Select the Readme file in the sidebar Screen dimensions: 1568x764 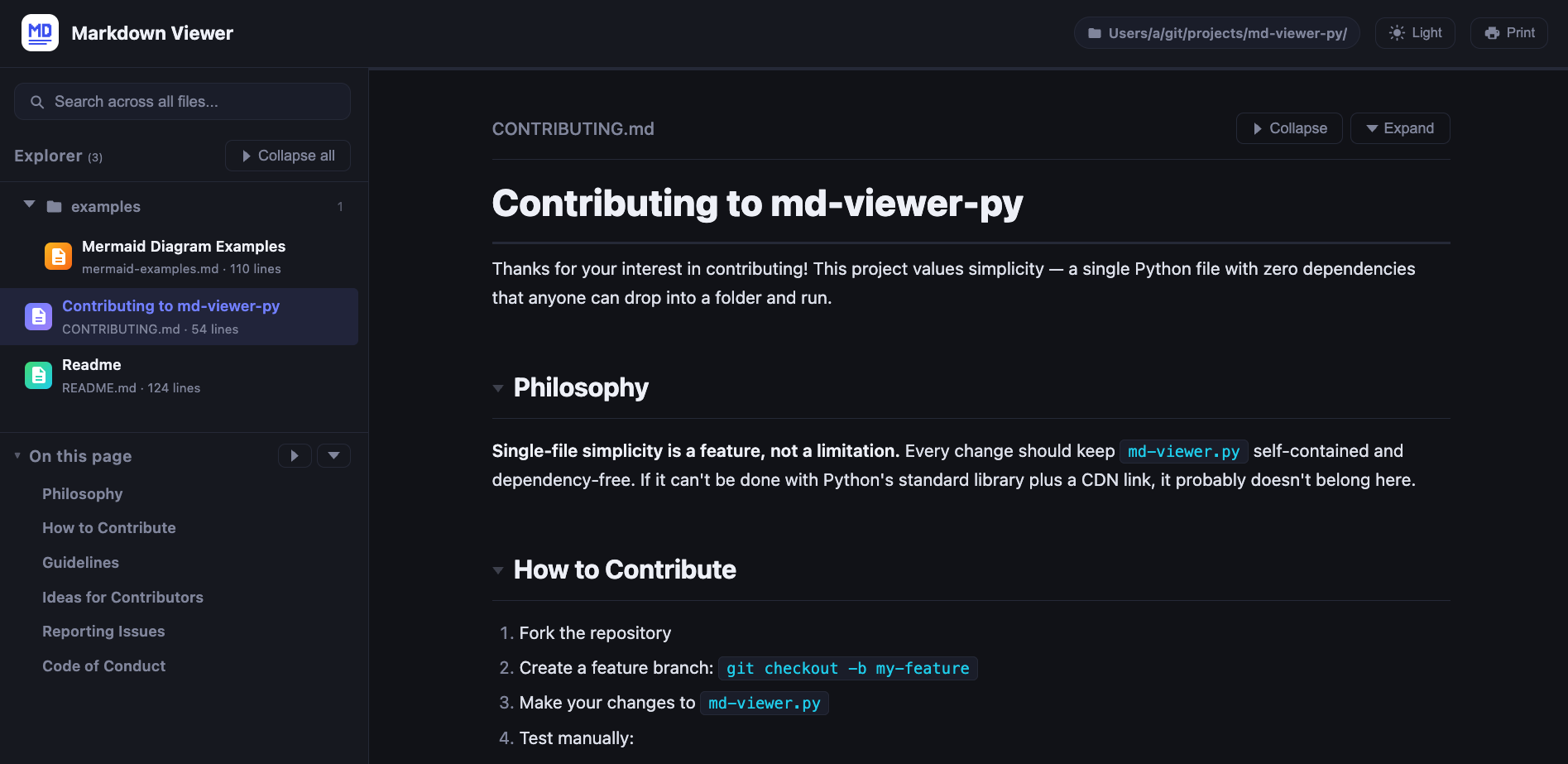point(91,364)
